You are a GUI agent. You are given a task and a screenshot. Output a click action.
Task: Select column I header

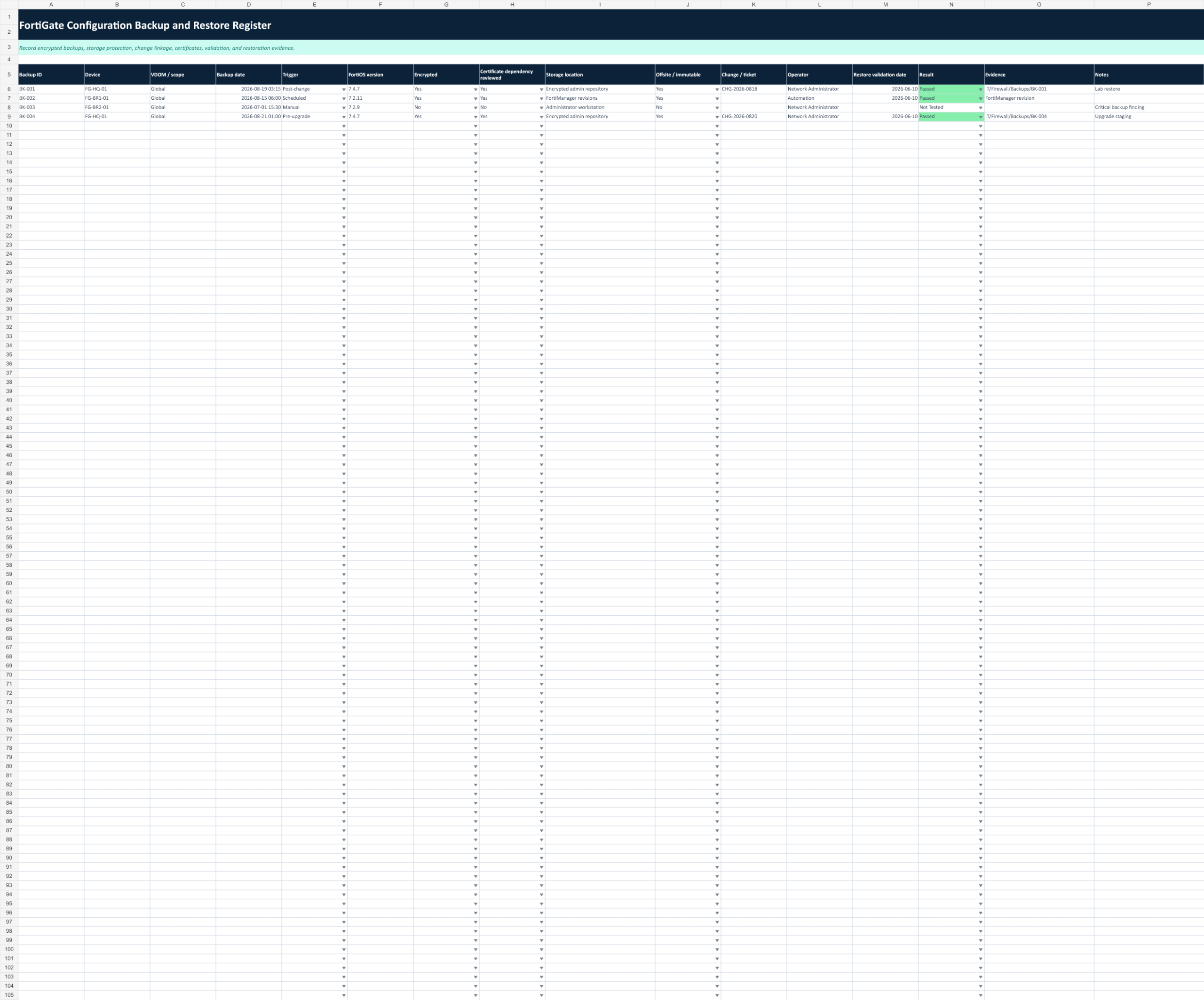pyautogui.click(x=600, y=5)
